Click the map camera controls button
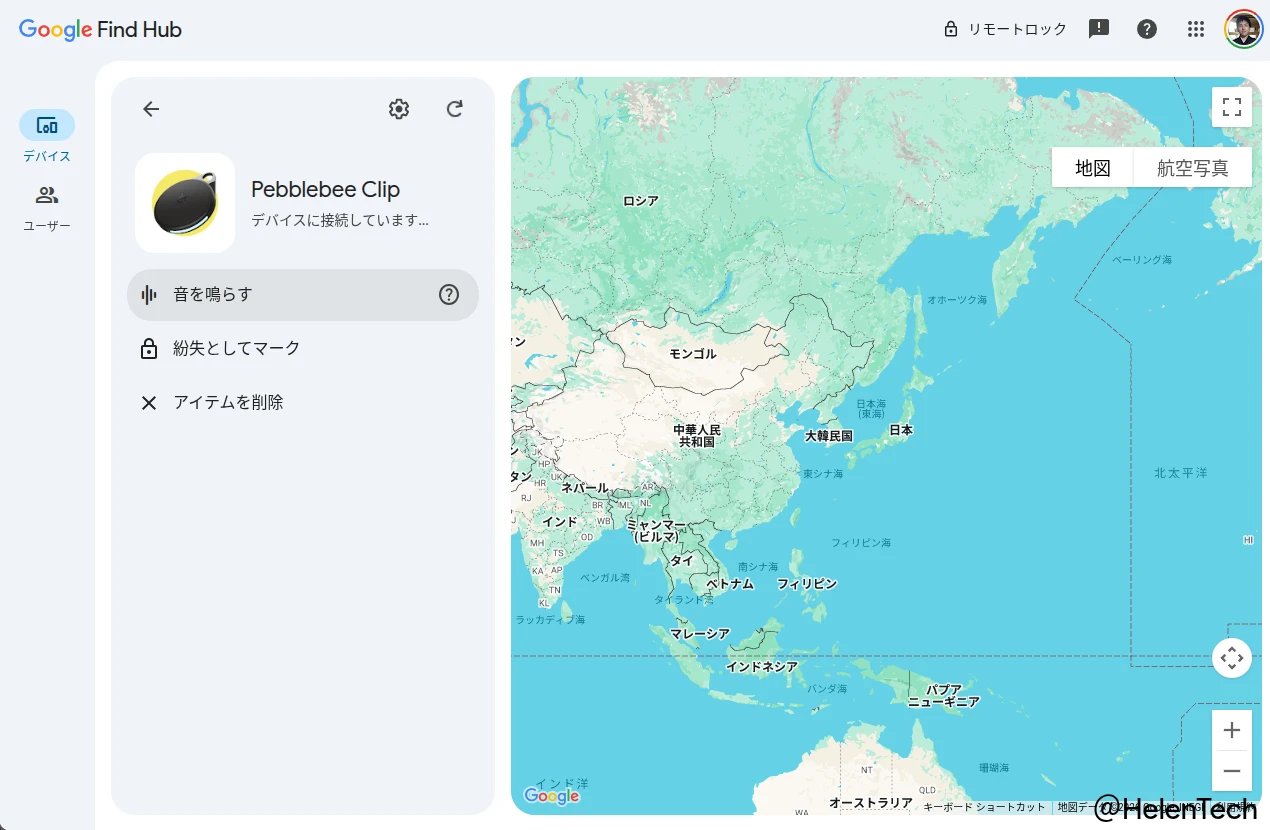 (x=1232, y=658)
